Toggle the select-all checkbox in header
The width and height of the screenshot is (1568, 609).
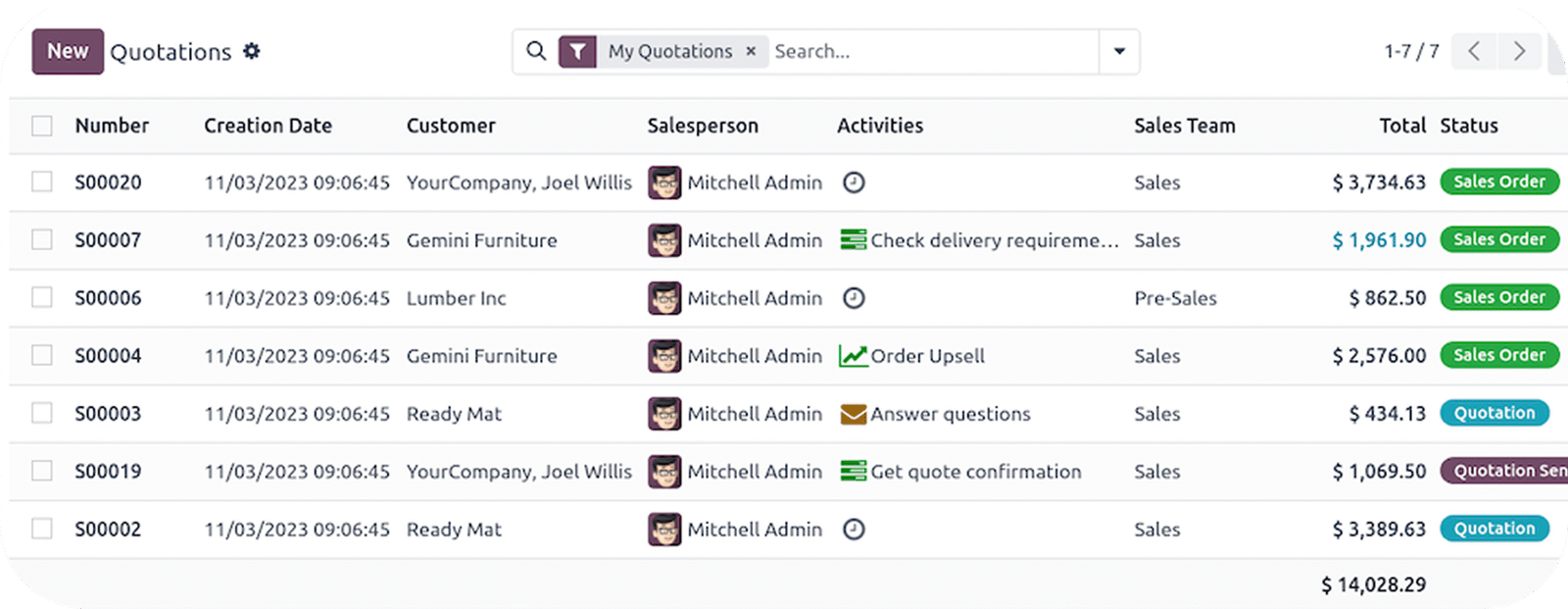(x=42, y=126)
